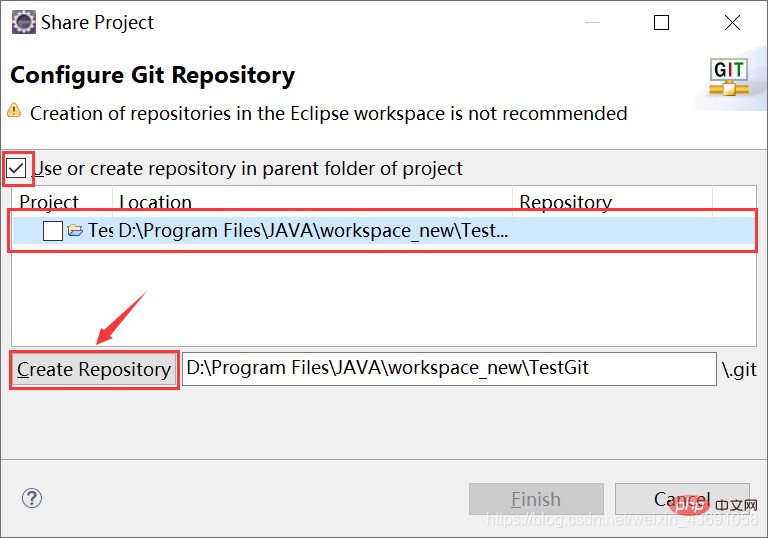
Task: Click the Finish button
Action: click(536, 499)
